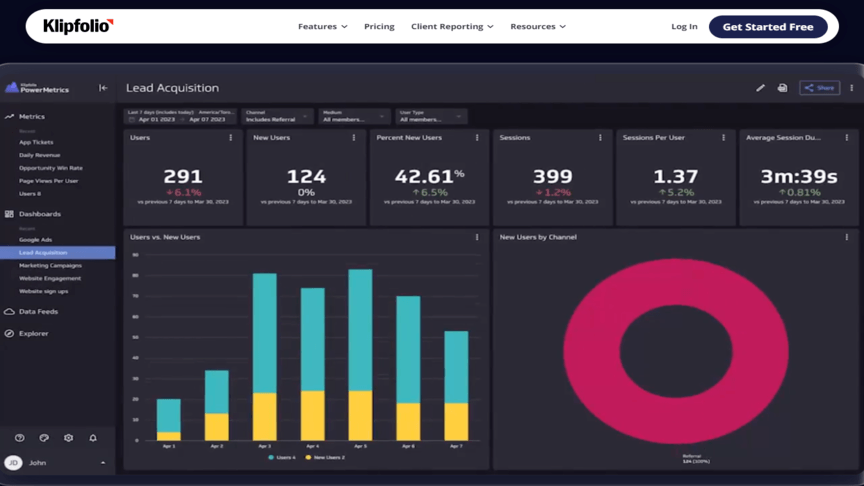Click the Log In link
The image size is (864, 486).
(684, 26)
